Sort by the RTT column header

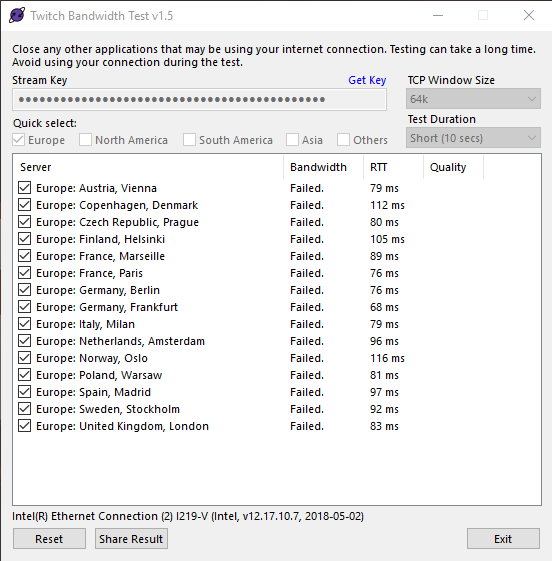coord(394,167)
